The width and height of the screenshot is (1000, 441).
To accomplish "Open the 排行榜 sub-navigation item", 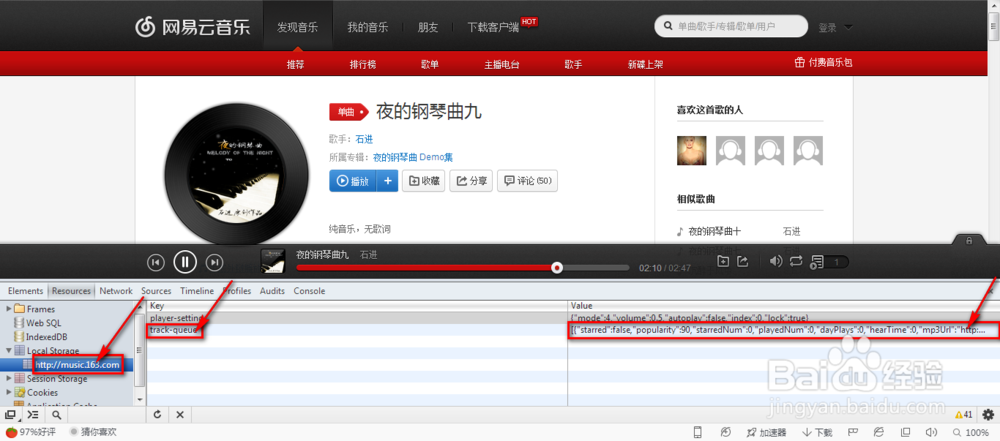I will pos(363,64).
